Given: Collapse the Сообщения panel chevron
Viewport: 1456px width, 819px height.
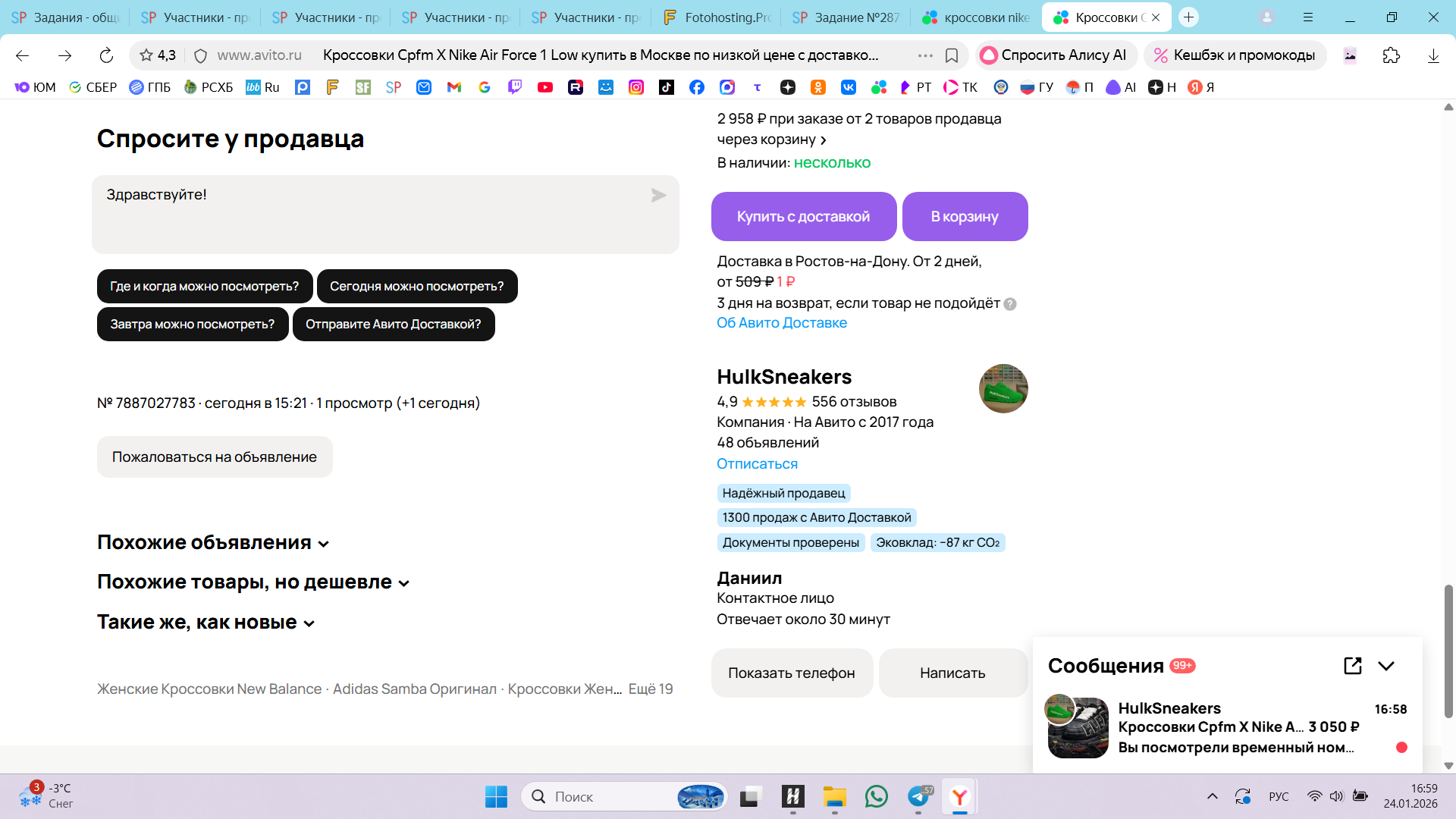Looking at the screenshot, I should 1386,666.
